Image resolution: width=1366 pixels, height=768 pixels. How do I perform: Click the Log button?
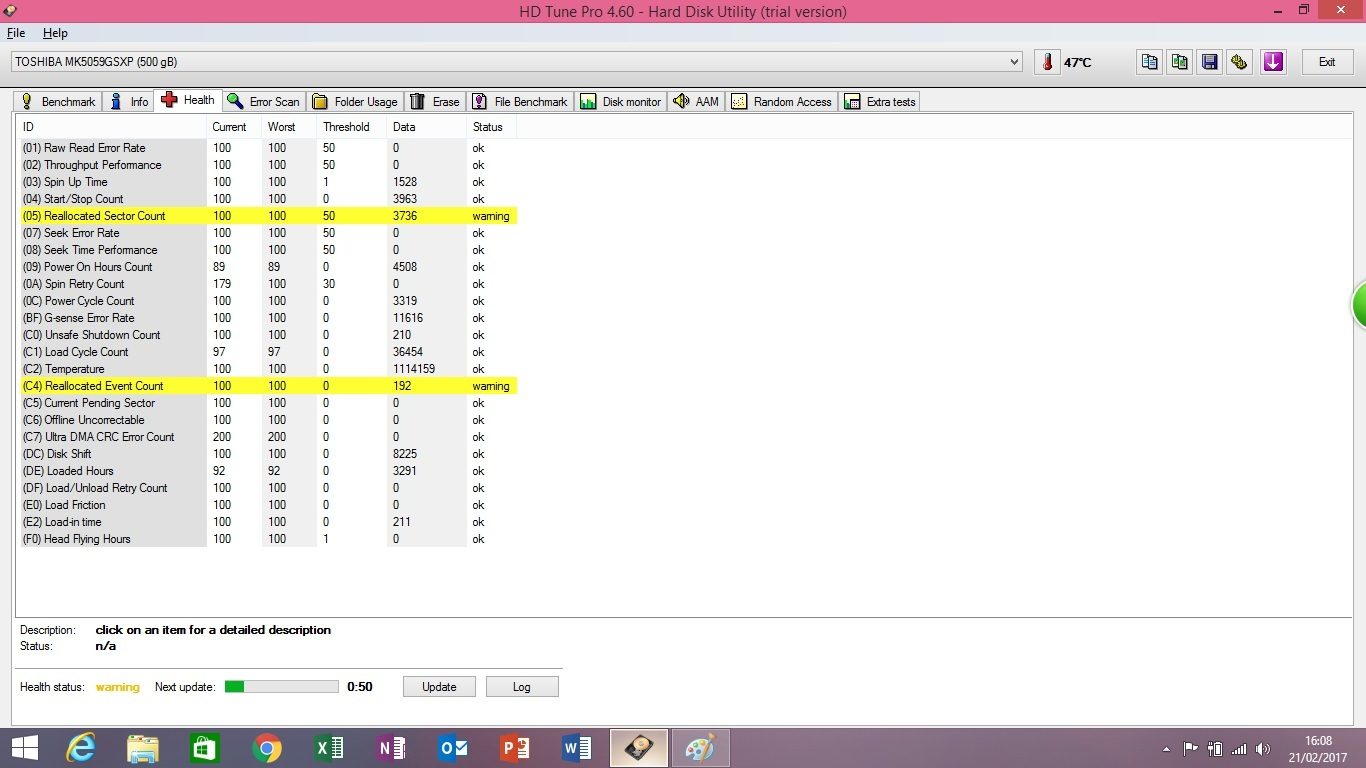pos(522,687)
